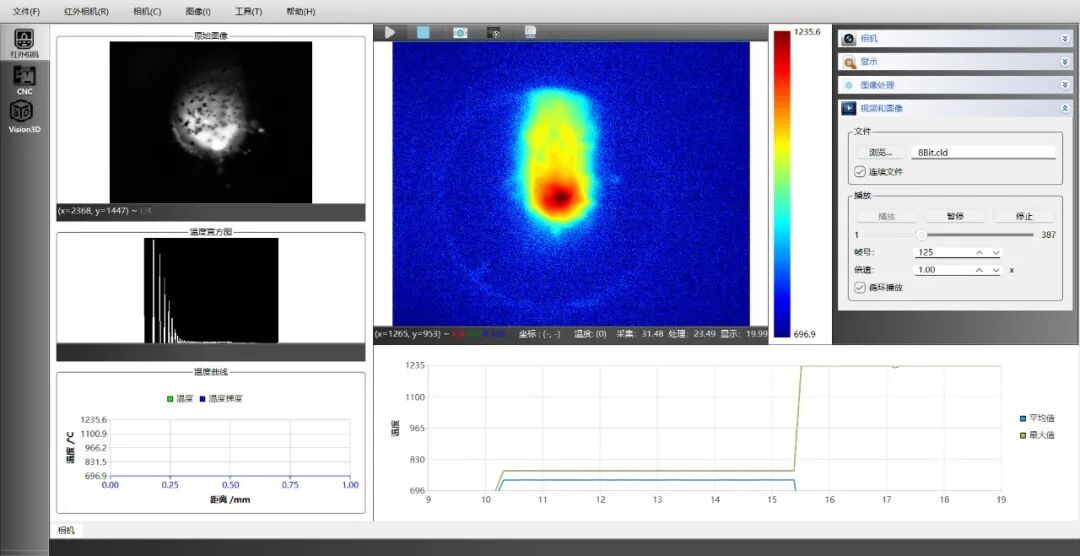
Task: Switch to the CNC module
Action: (24, 80)
